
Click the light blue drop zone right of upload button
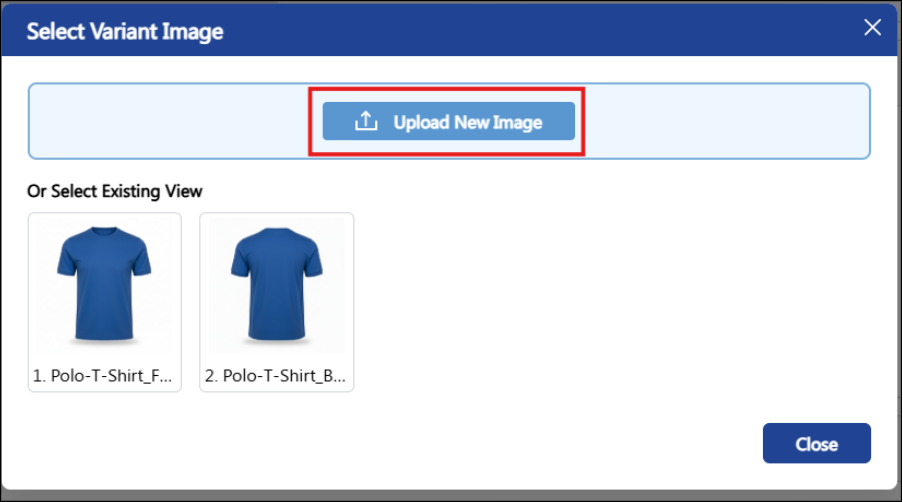pyautogui.click(x=727, y=121)
